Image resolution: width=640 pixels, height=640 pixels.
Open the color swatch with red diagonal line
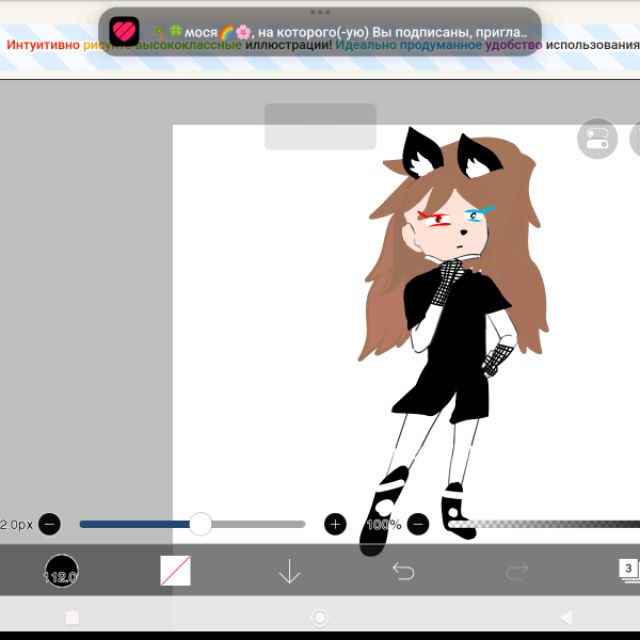point(176,571)
